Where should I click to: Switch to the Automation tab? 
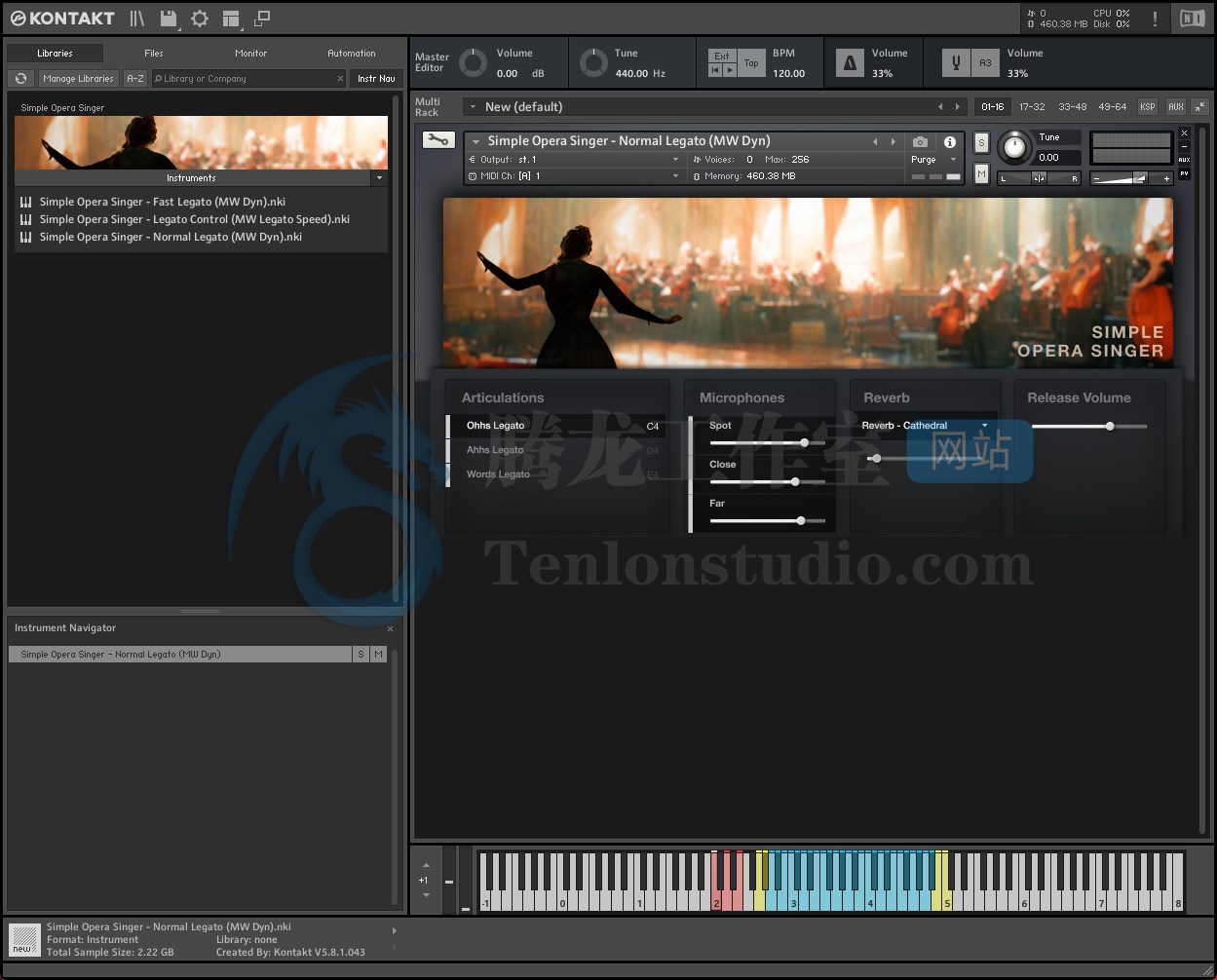352,54
